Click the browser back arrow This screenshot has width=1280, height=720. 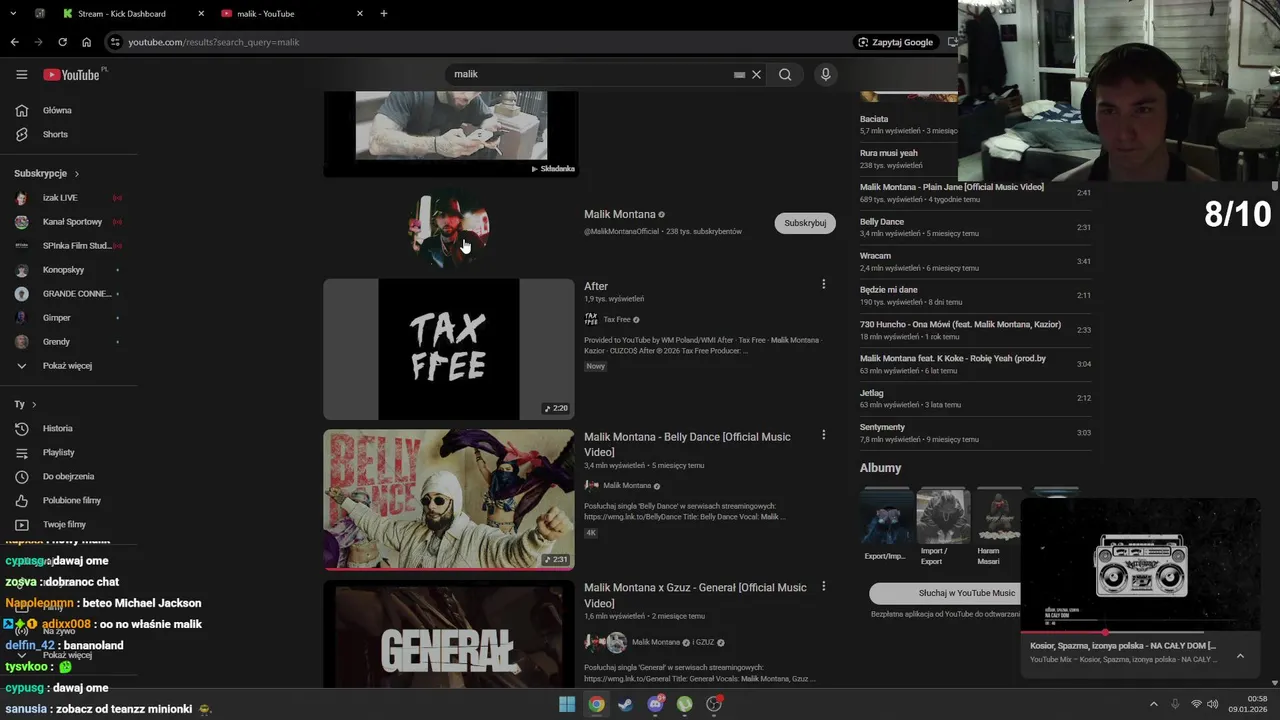click(14, 42)
